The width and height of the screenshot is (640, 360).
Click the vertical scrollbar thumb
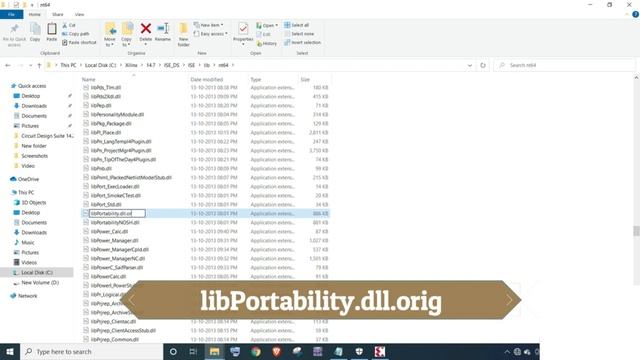point(636,231)
